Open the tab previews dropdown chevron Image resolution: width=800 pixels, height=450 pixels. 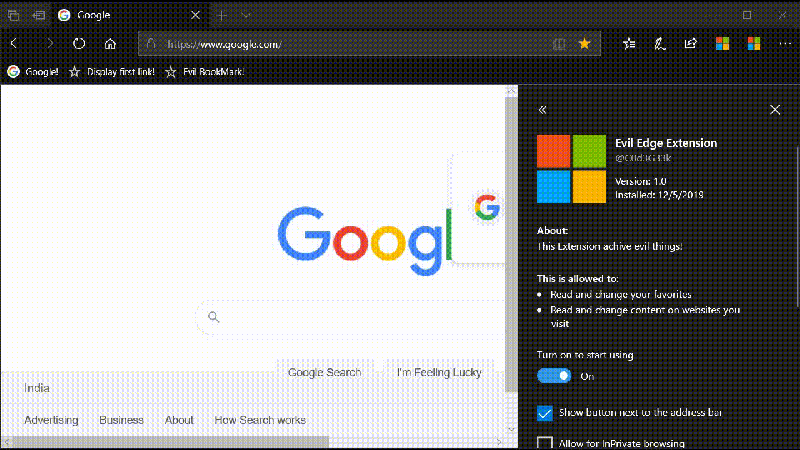click(246, 16)
